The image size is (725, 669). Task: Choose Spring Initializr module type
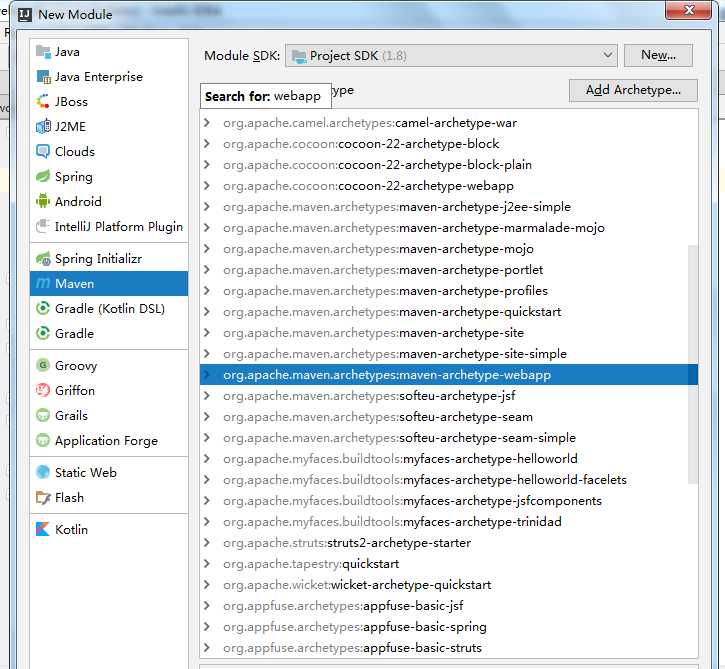(x=109, y=259)
